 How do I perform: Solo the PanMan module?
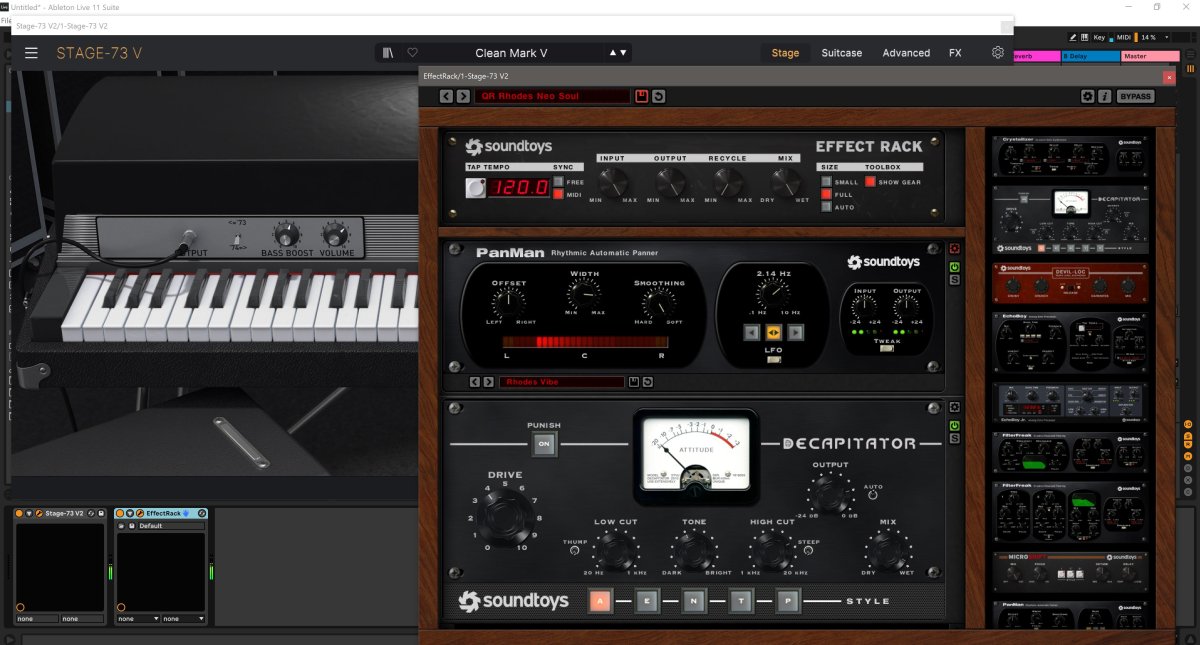point(955,279)
